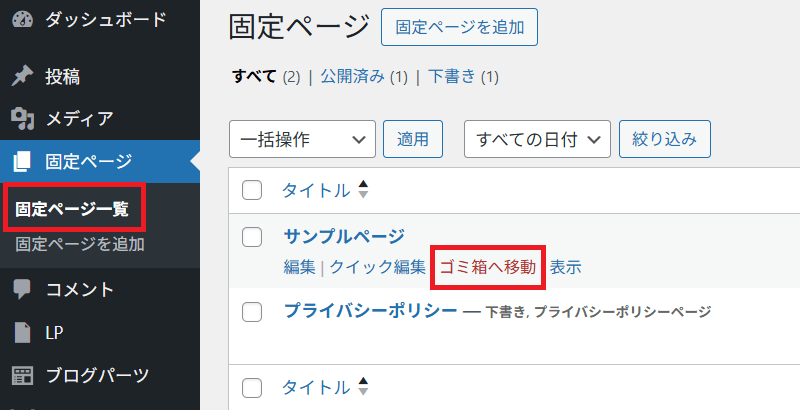Select 固定ページ一覧 in the sidebar submenu
Screen dimensions: 800x410
pos(72,209)
